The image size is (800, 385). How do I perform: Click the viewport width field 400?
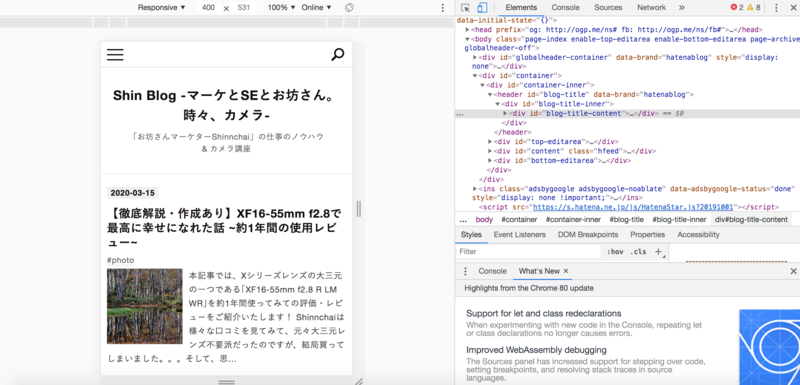click(x=208, y=8)
